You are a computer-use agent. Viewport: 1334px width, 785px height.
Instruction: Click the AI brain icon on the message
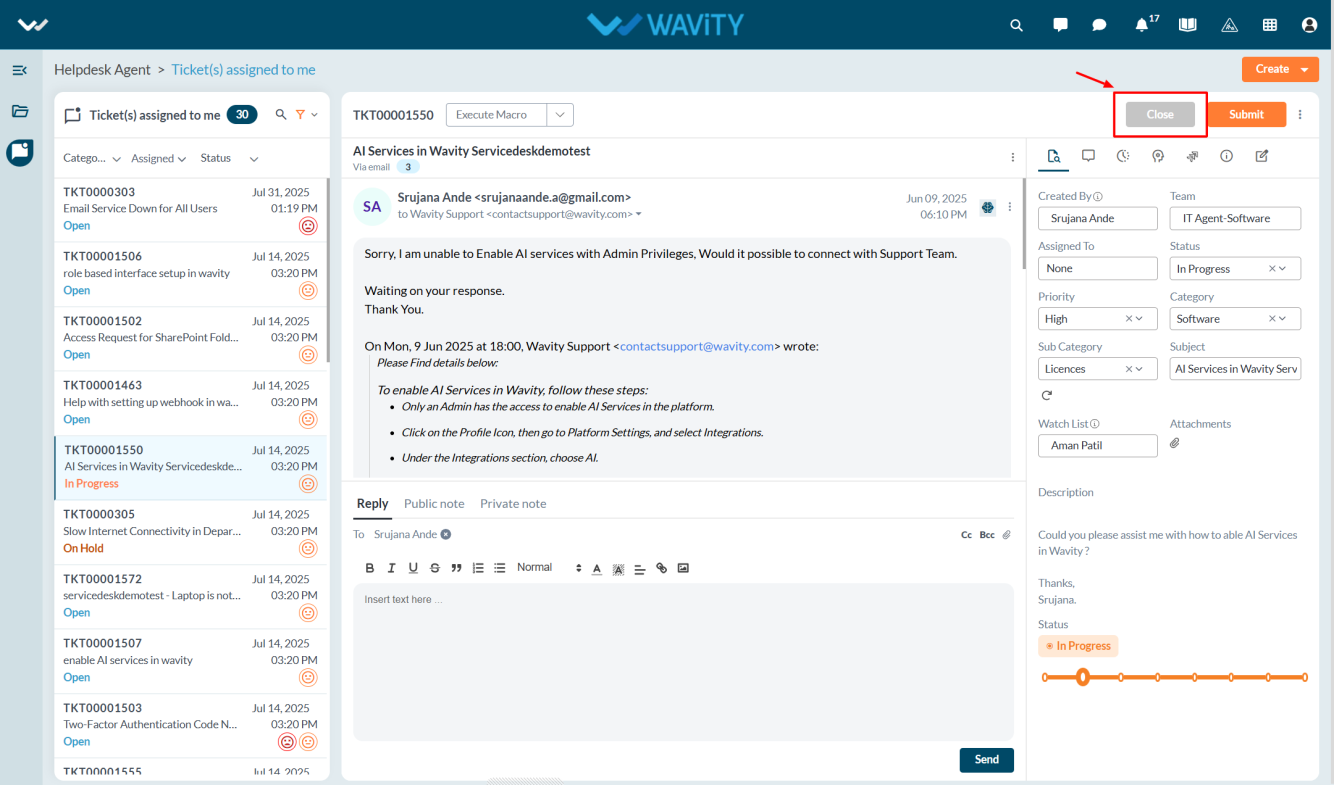click(x=988, y=207)
